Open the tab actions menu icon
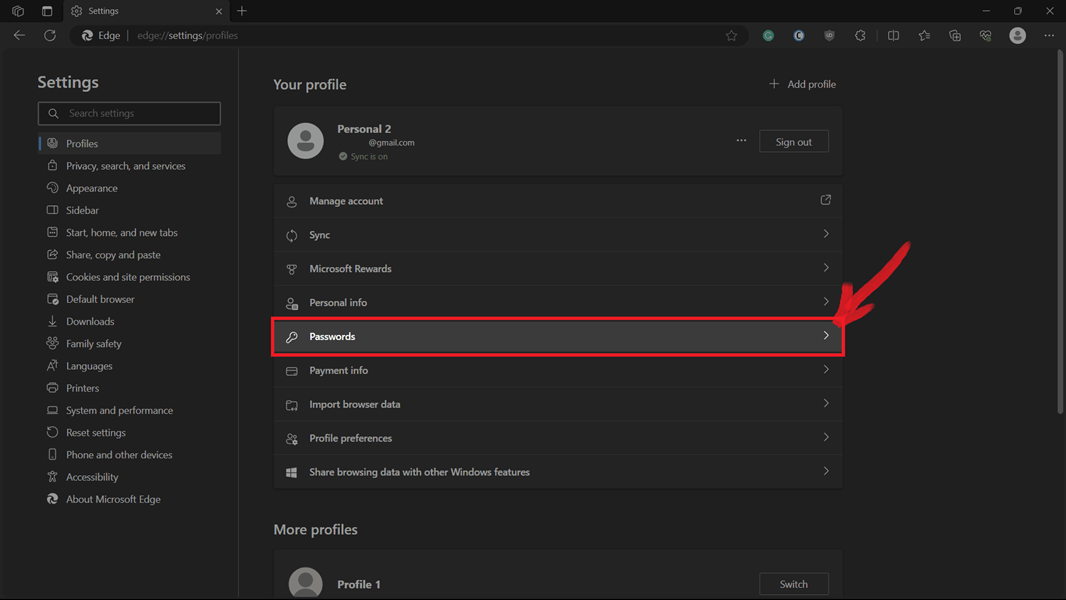Screen dimensions: 1066x600 pos(47,11)
